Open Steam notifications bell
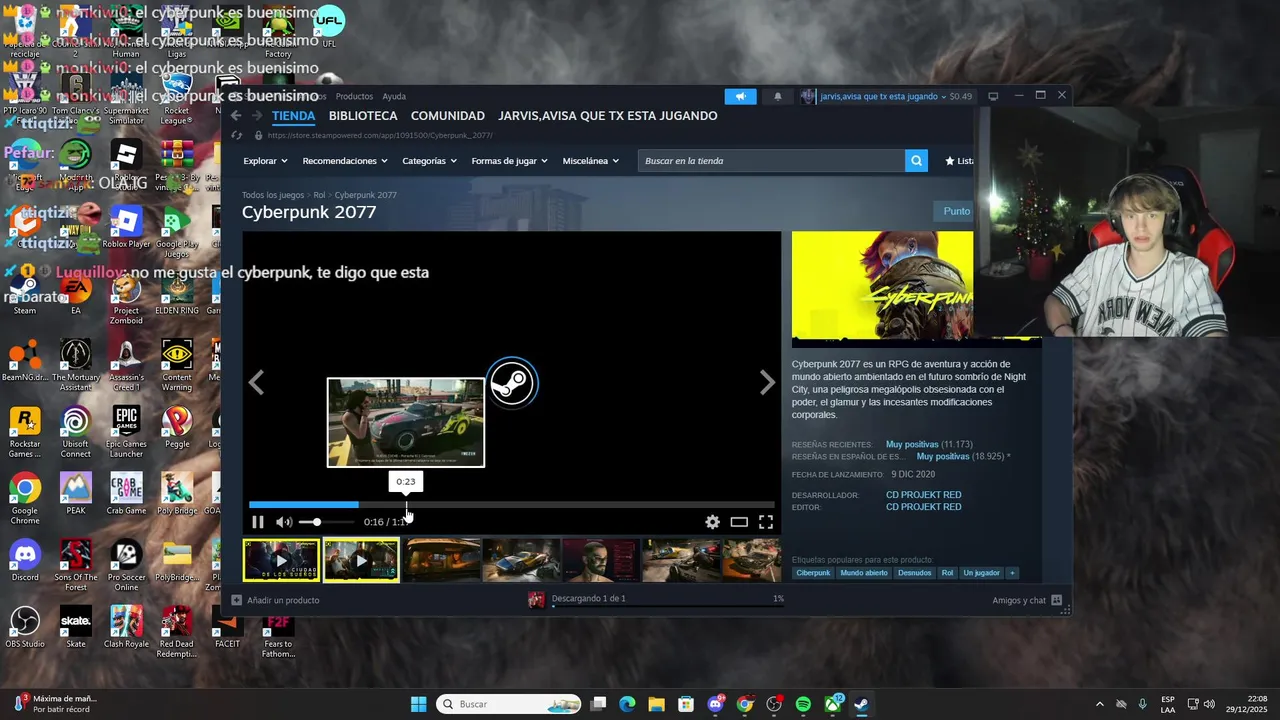1280x720 pixels. pos(778,96)
